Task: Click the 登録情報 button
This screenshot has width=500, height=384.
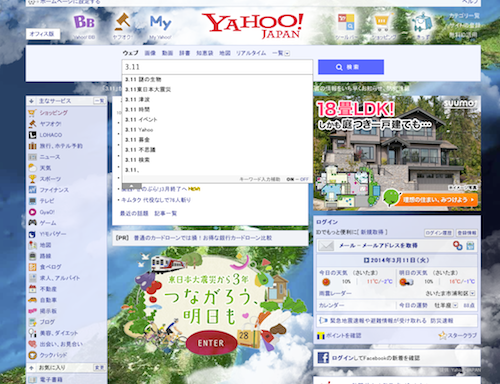Action: click(466, 233)
